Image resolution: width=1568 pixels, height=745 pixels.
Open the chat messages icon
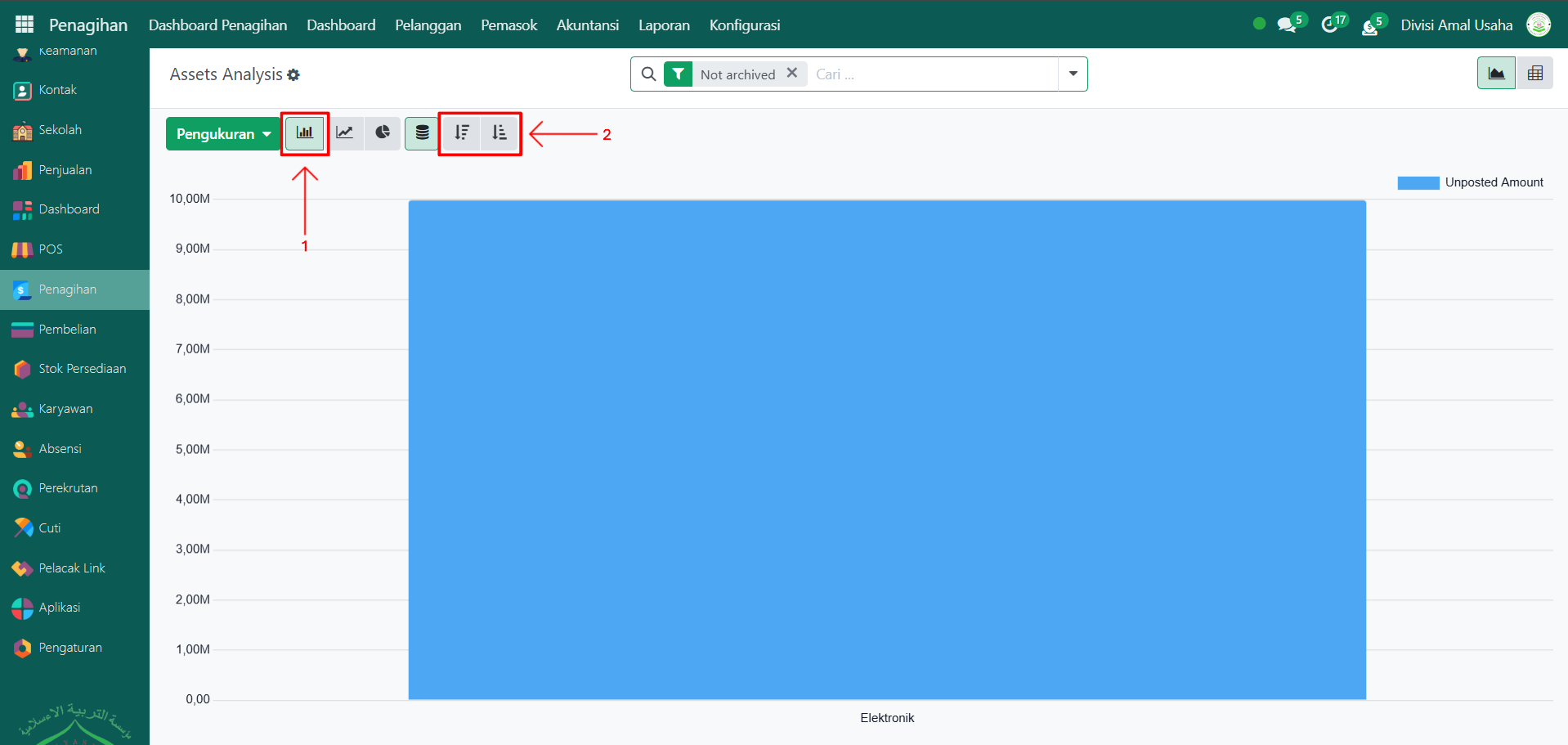tap(1287, 25)
